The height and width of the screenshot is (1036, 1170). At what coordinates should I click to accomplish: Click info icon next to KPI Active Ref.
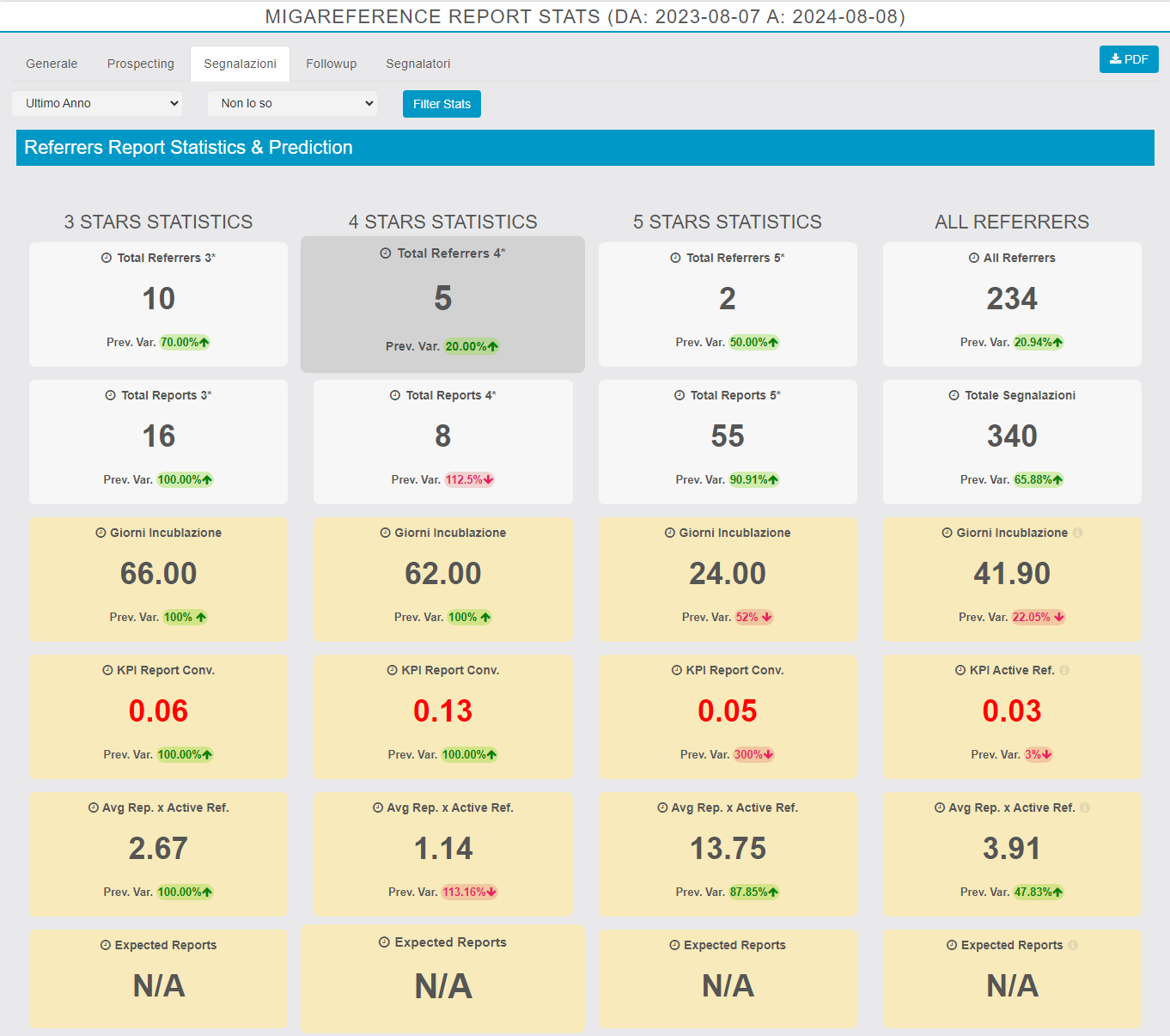click(1064, 670)
